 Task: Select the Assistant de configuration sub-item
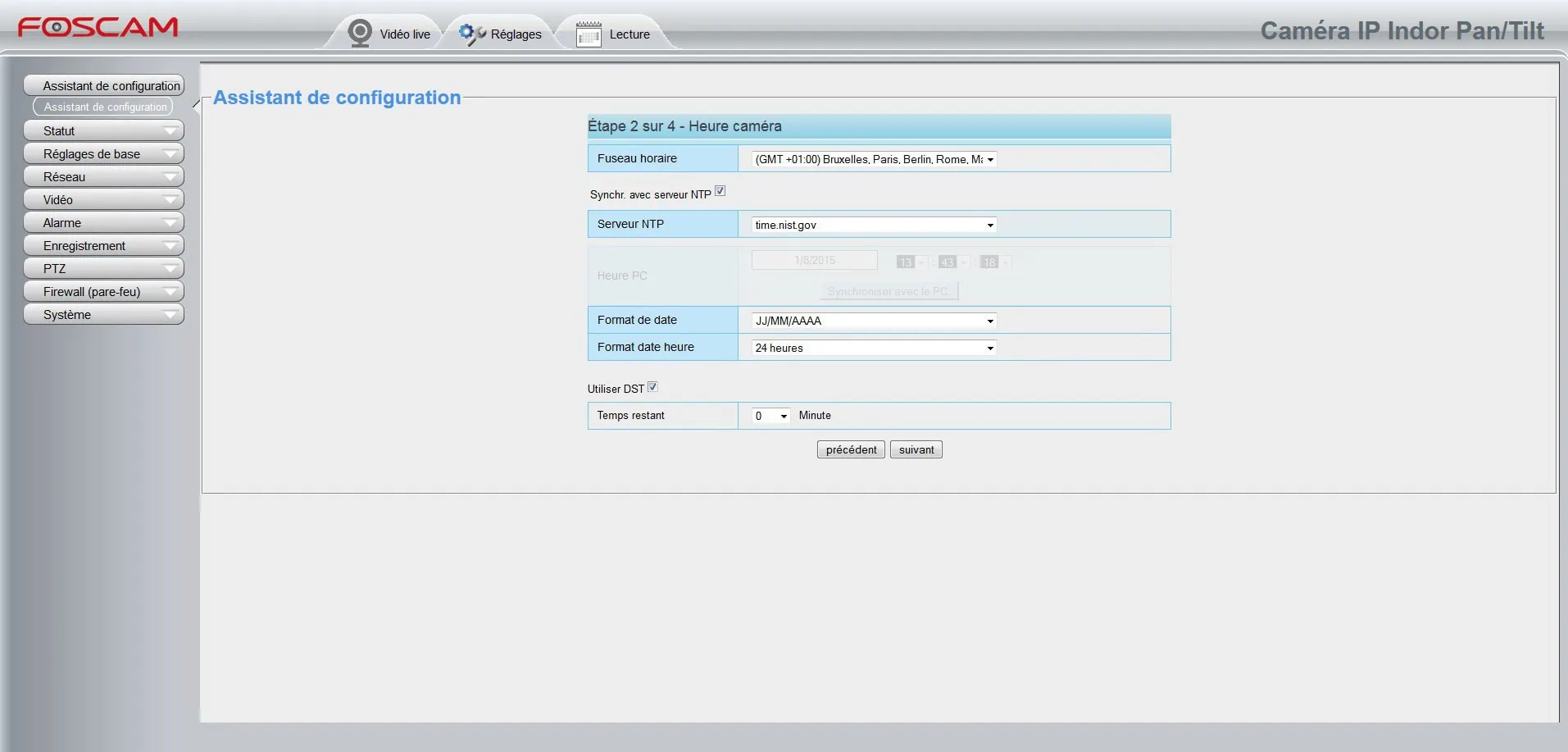coord(104,107)
